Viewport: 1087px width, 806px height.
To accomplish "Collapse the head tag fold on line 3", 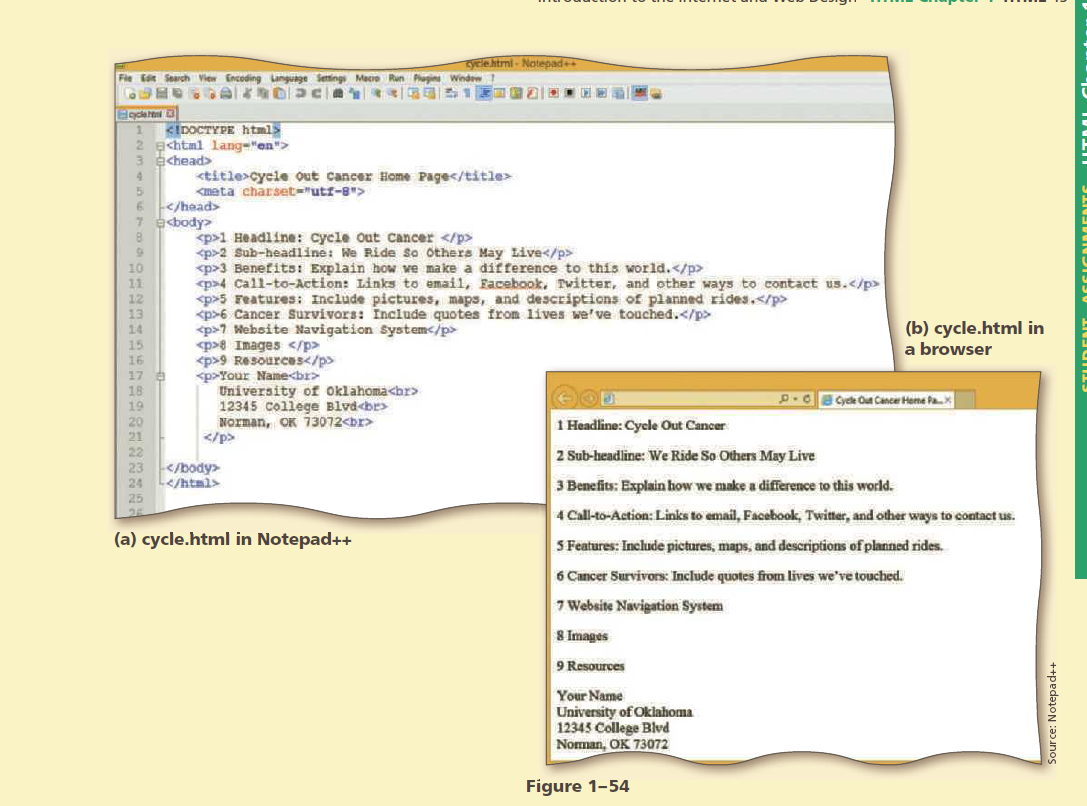I will [160, 161].
